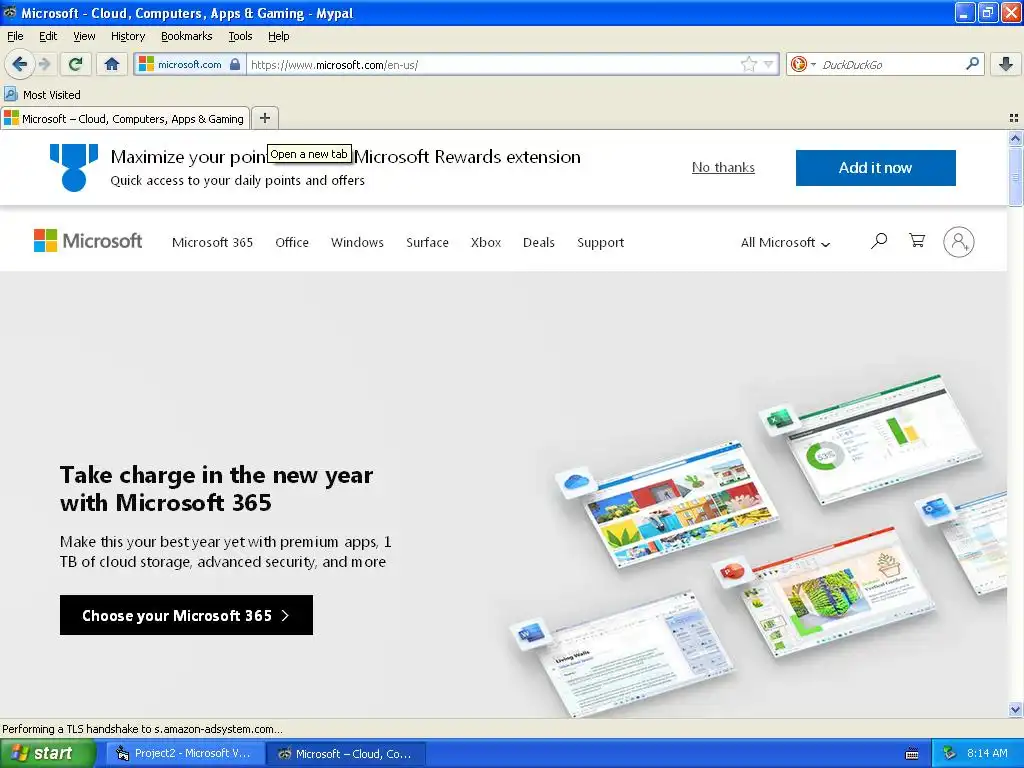The height and width of the screenshot is (768, 1024).
Task: Open the Support nav link
Action: tap(601, 242)
